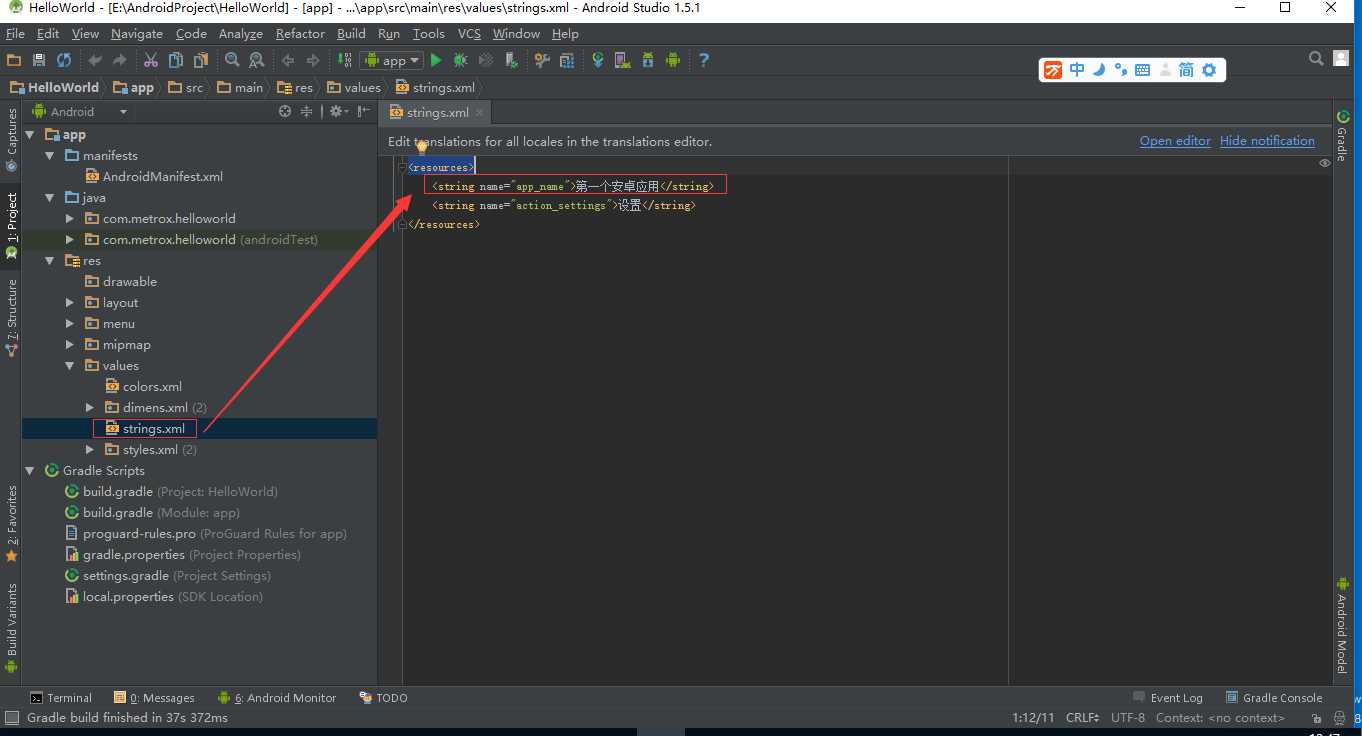Screen dimensions: 1362x736
Task: Open the Navigate menu
Action: pos(136,33)
